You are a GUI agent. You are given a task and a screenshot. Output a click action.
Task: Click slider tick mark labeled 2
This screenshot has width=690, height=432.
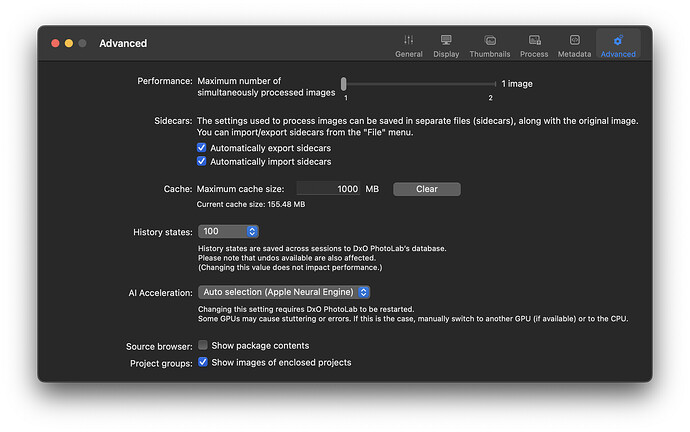pyautogui.click(x=491, y=97)
